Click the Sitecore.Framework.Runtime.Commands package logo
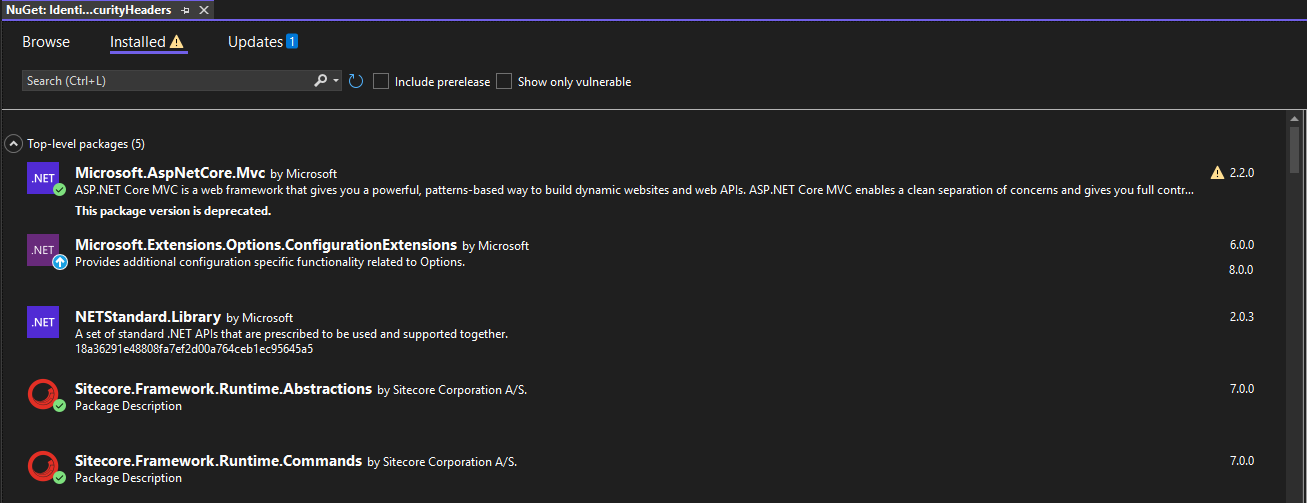 point(44,466)
